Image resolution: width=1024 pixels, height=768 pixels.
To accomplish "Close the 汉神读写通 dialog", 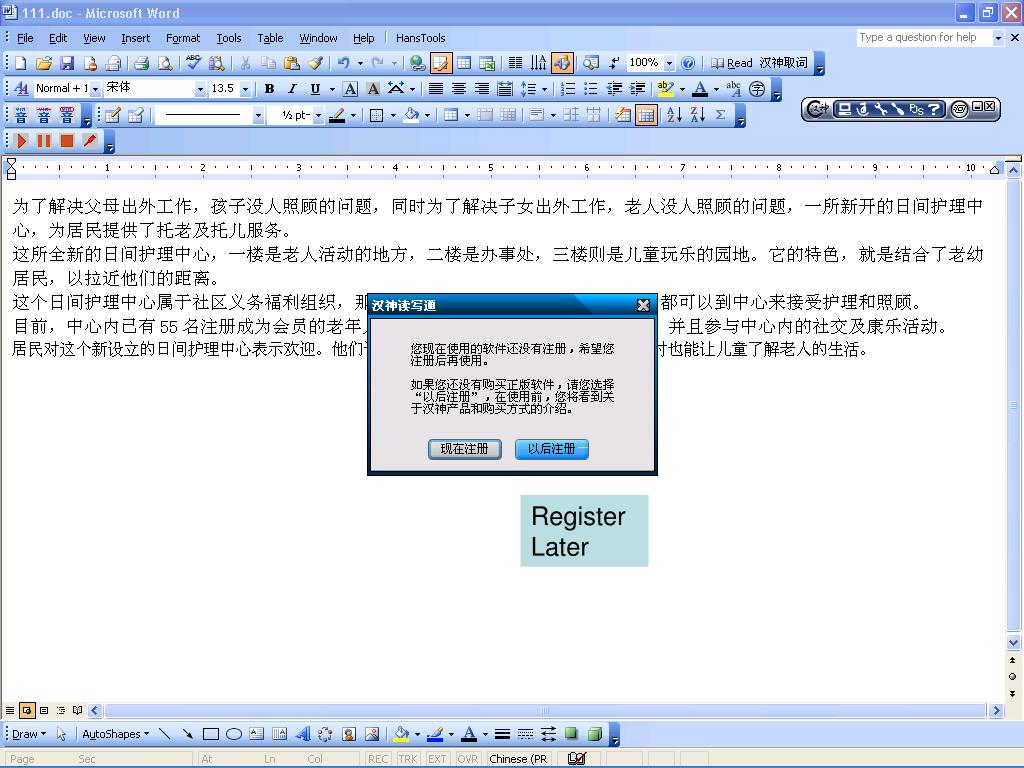I will coord(643,305).
